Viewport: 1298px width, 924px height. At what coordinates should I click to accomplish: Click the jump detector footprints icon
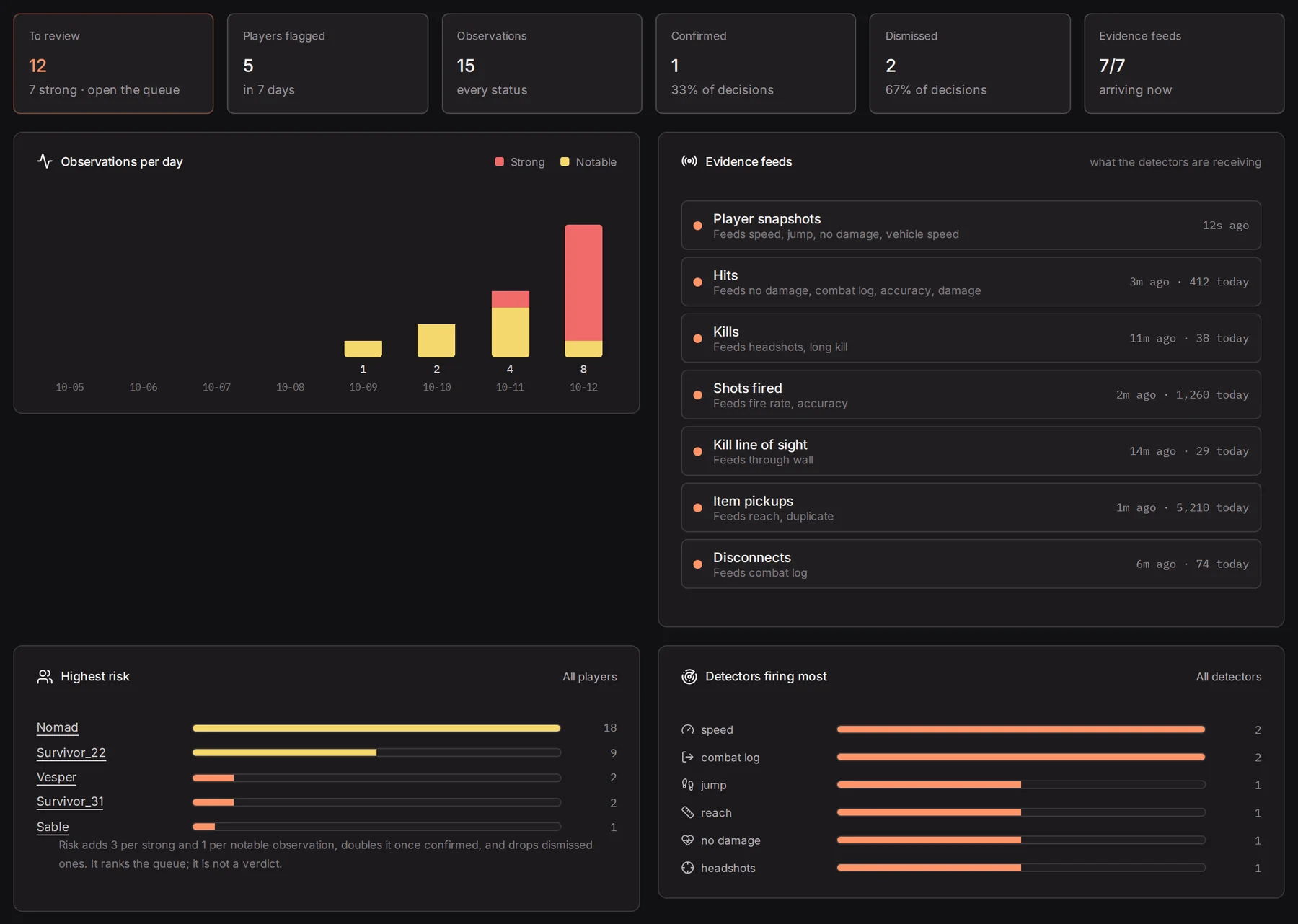[x=688, y=784]
